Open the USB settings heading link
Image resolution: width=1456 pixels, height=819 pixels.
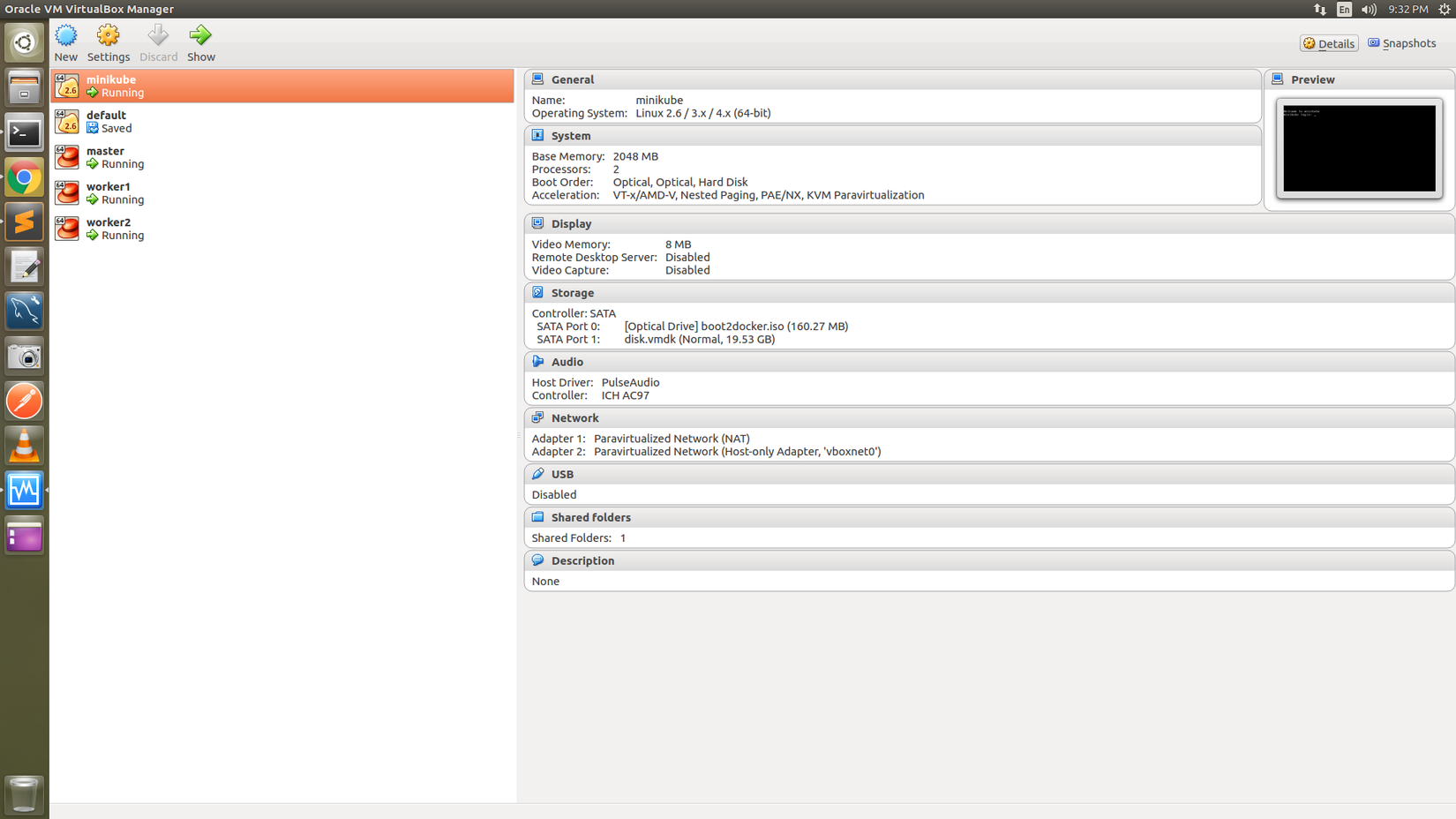[562, 475]
